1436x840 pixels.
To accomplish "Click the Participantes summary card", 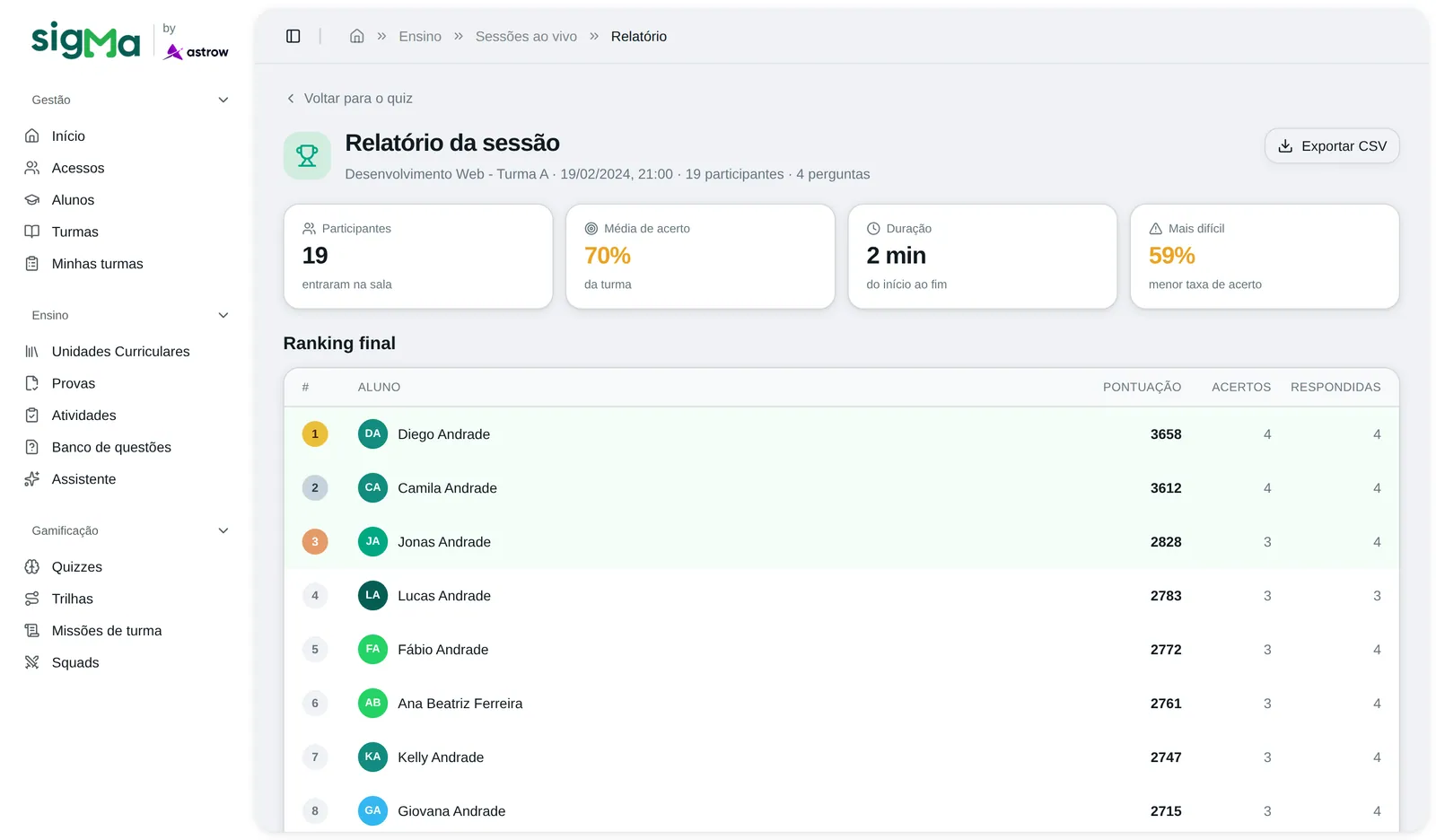I will (418, 256).
